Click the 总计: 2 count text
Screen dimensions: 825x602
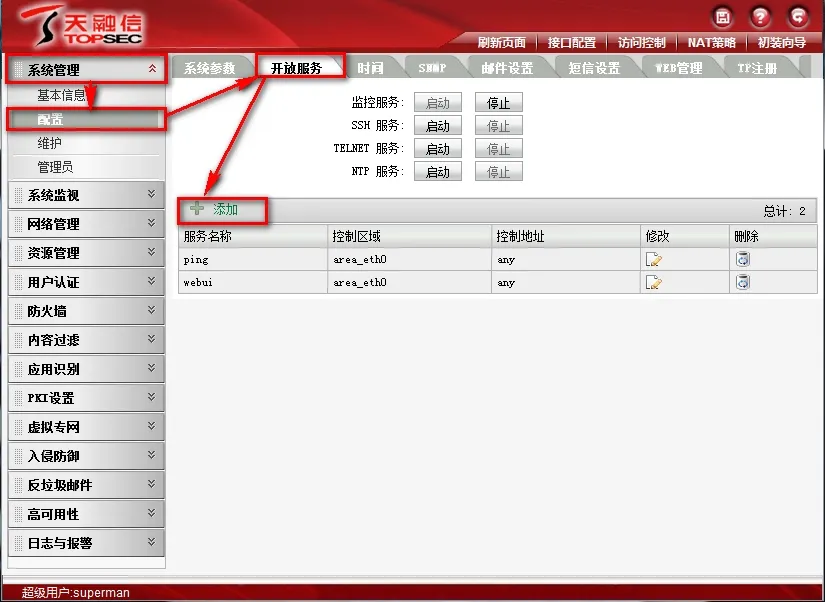[x=784, y=211]
